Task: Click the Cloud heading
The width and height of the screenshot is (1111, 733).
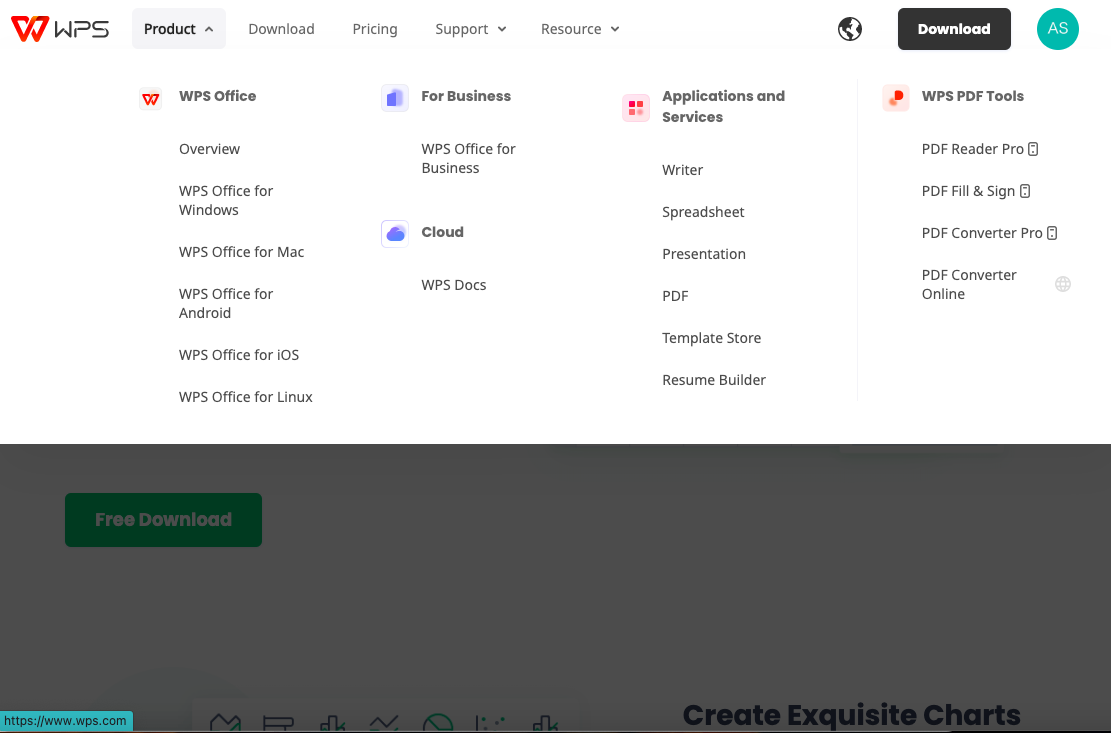Action: point(442,232)
